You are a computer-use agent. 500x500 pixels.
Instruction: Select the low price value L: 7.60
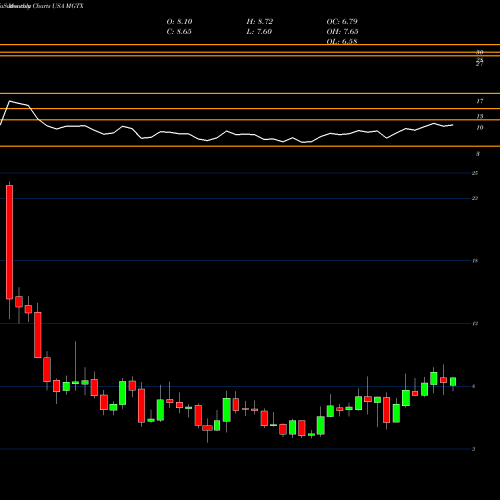click(259, 32)
